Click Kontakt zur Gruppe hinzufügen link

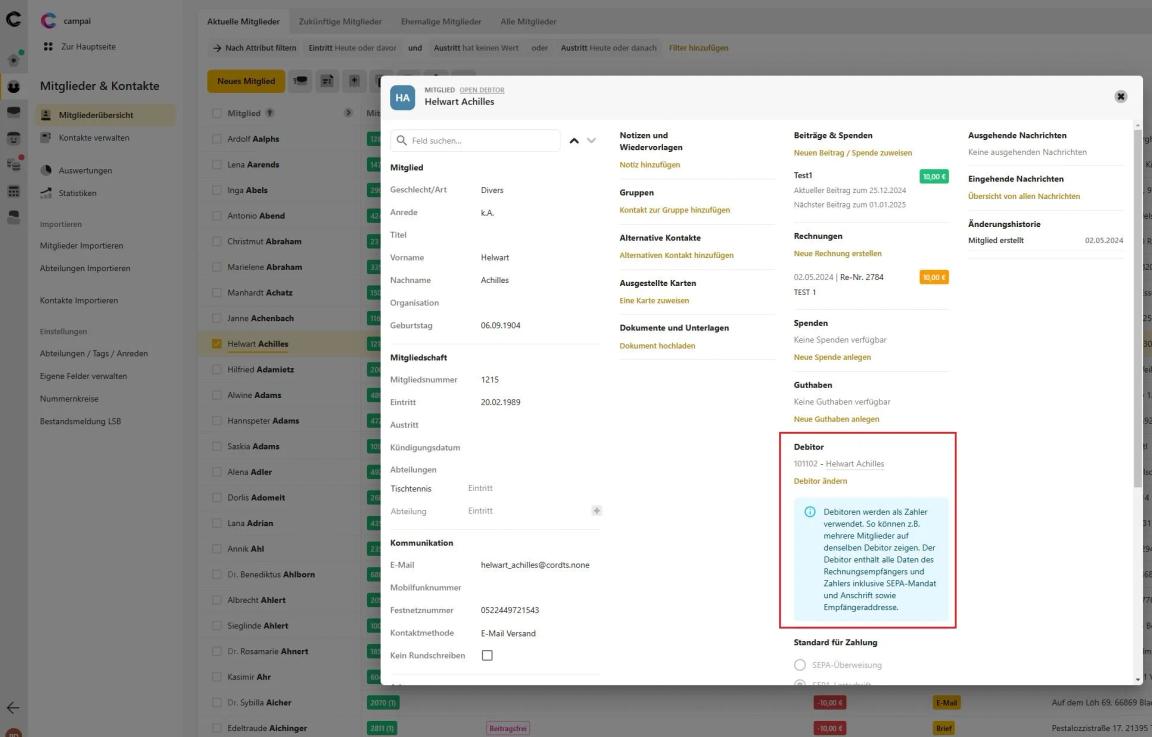click(x=674, y=209)
